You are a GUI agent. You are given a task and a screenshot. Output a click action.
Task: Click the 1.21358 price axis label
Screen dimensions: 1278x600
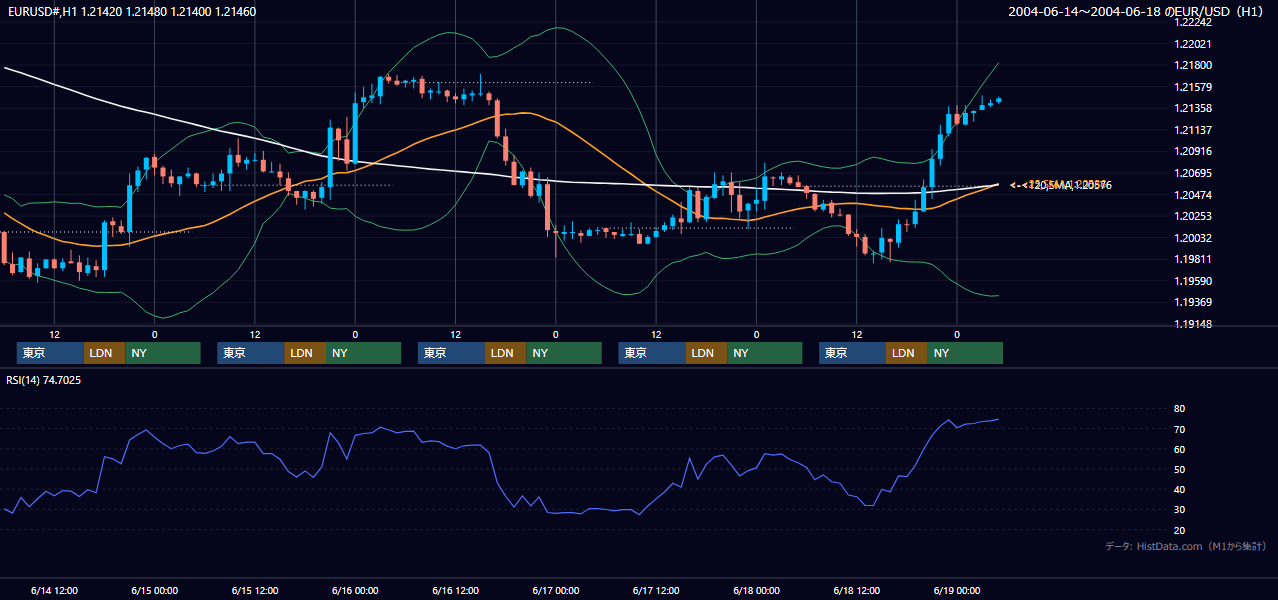[x=1193, y=108]
